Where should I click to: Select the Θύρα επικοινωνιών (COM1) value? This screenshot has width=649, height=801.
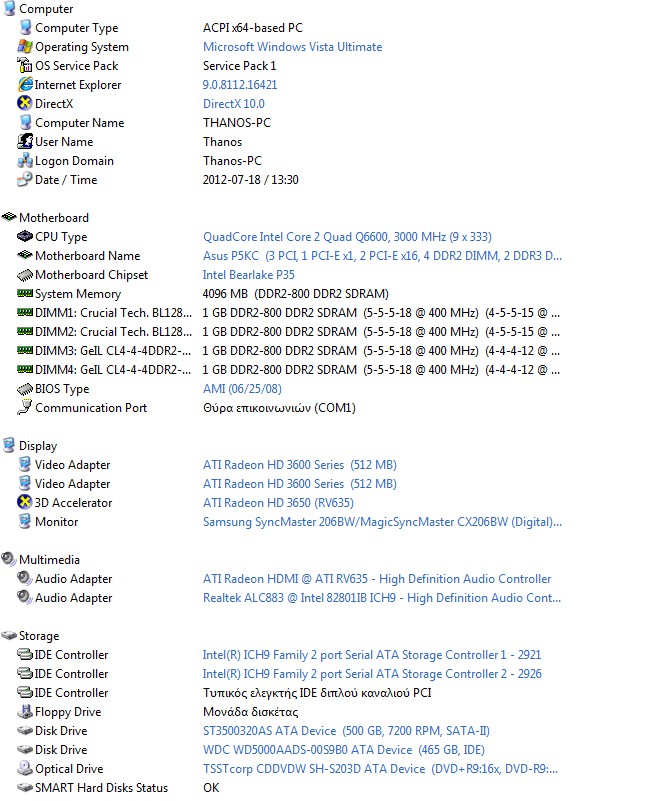click(x=279, y=408)
